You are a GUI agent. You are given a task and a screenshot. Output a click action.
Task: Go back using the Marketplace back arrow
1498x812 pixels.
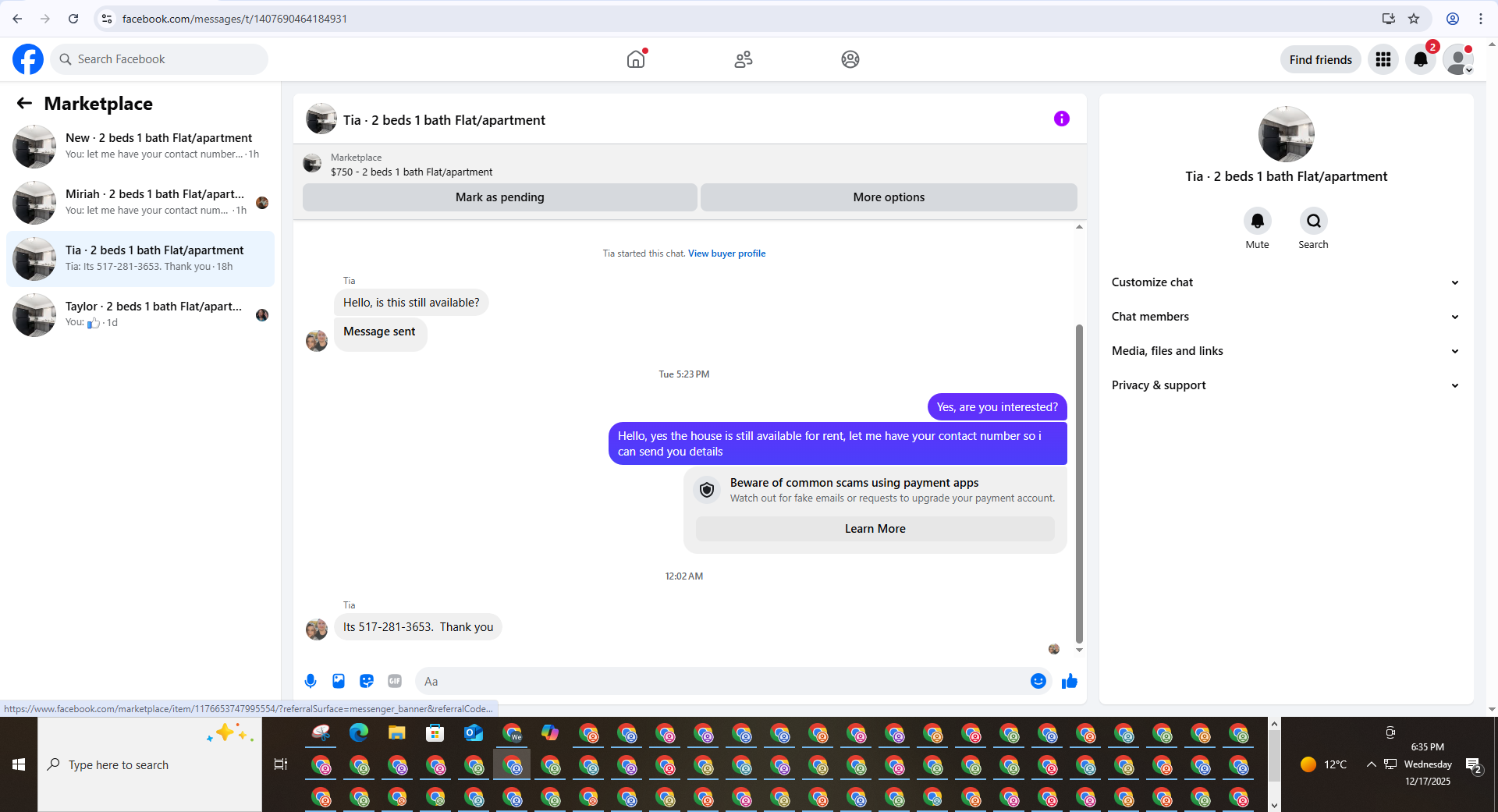click(x=24, y=103)
